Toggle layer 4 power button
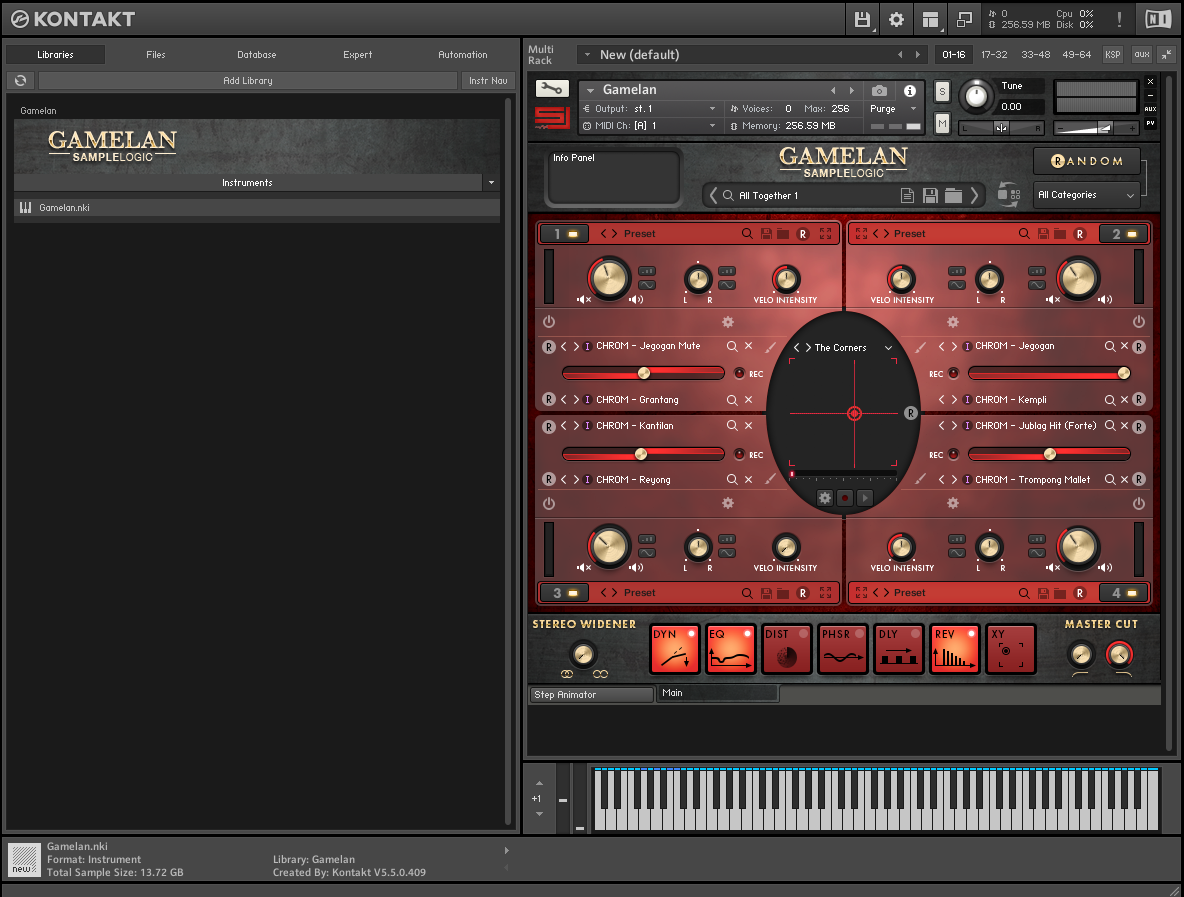Screen dimensions: 1184x897 point(1139,503)
